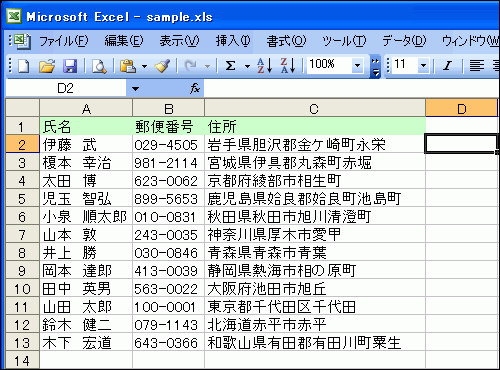This screenshot has height=370, width=500.
Task: Sort descending with the Z-A icon
Action: 288,66
